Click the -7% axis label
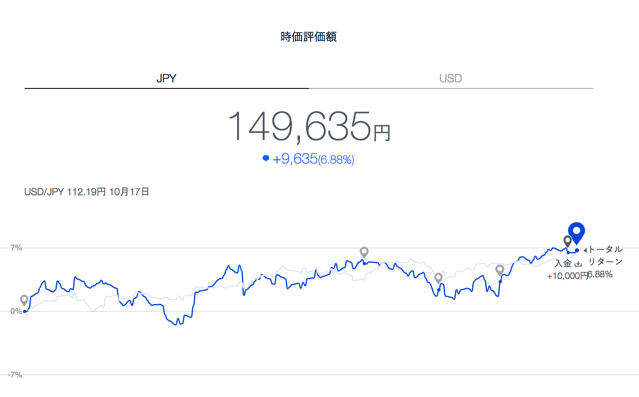Image resolution: width=639 pixels, height=397 pixels. (15, 375)
